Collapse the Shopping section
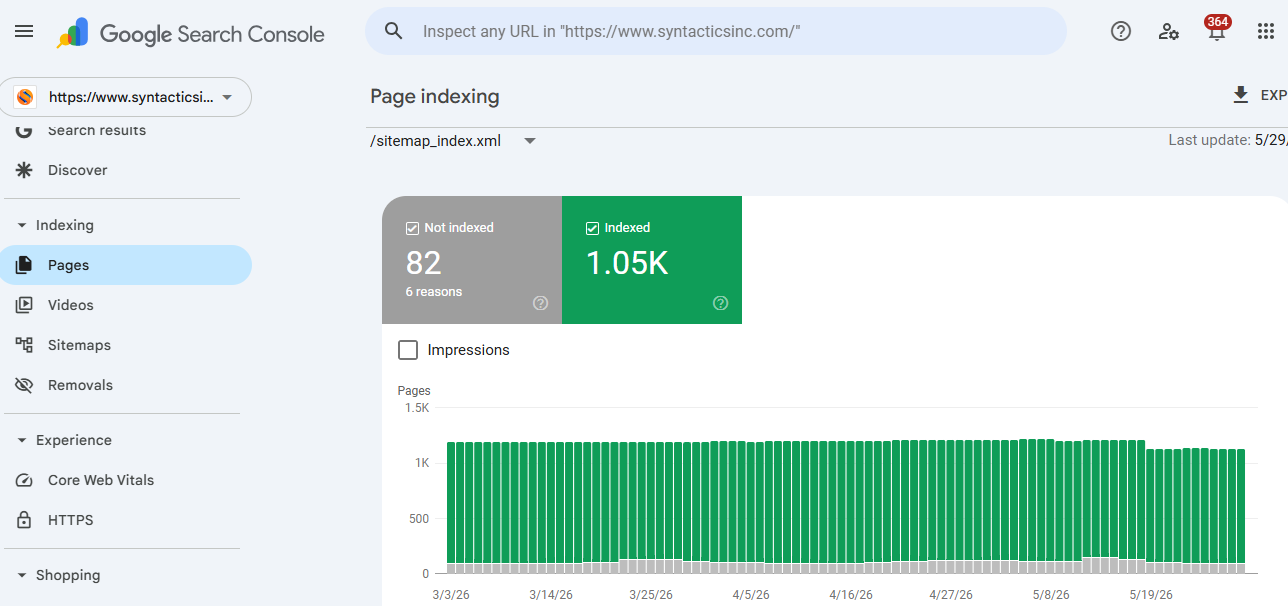The height and width of the screenshot is (606, 1288). 22,575
